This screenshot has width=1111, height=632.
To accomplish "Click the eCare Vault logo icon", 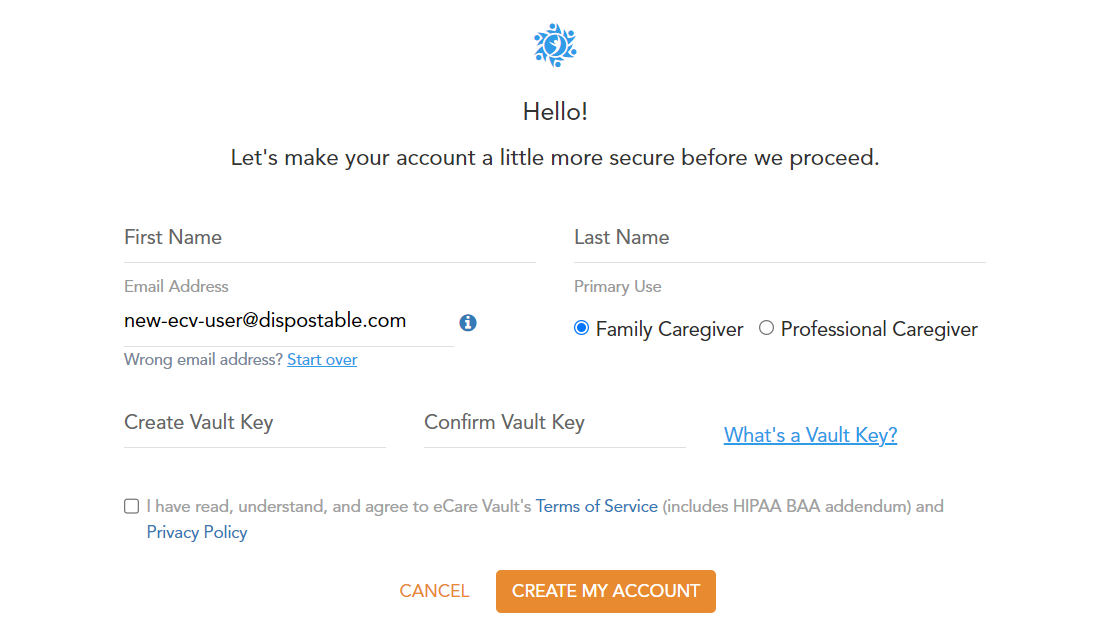I will [x=555, y=45].
